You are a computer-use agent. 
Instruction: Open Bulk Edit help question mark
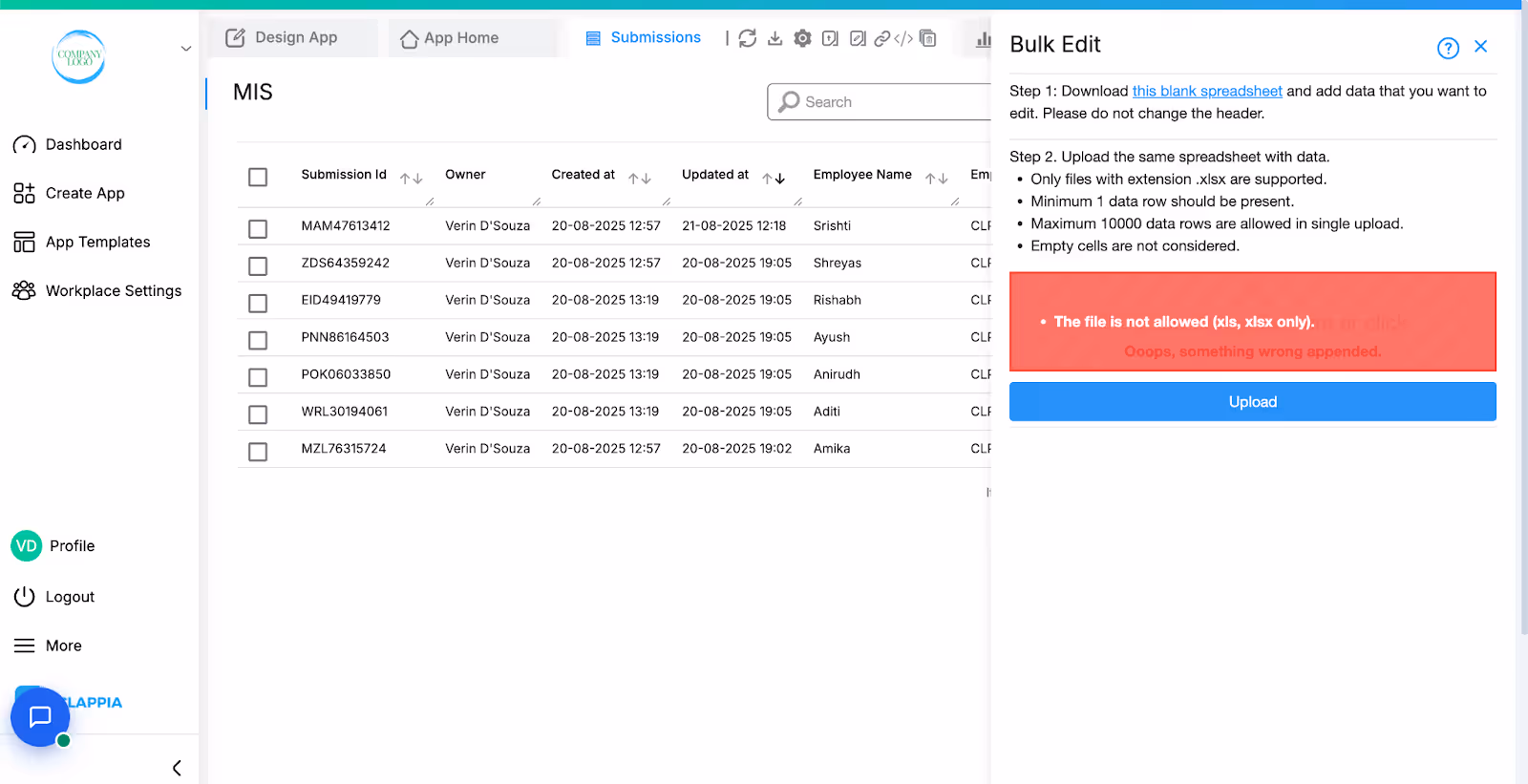click(x=1448, y=48)
